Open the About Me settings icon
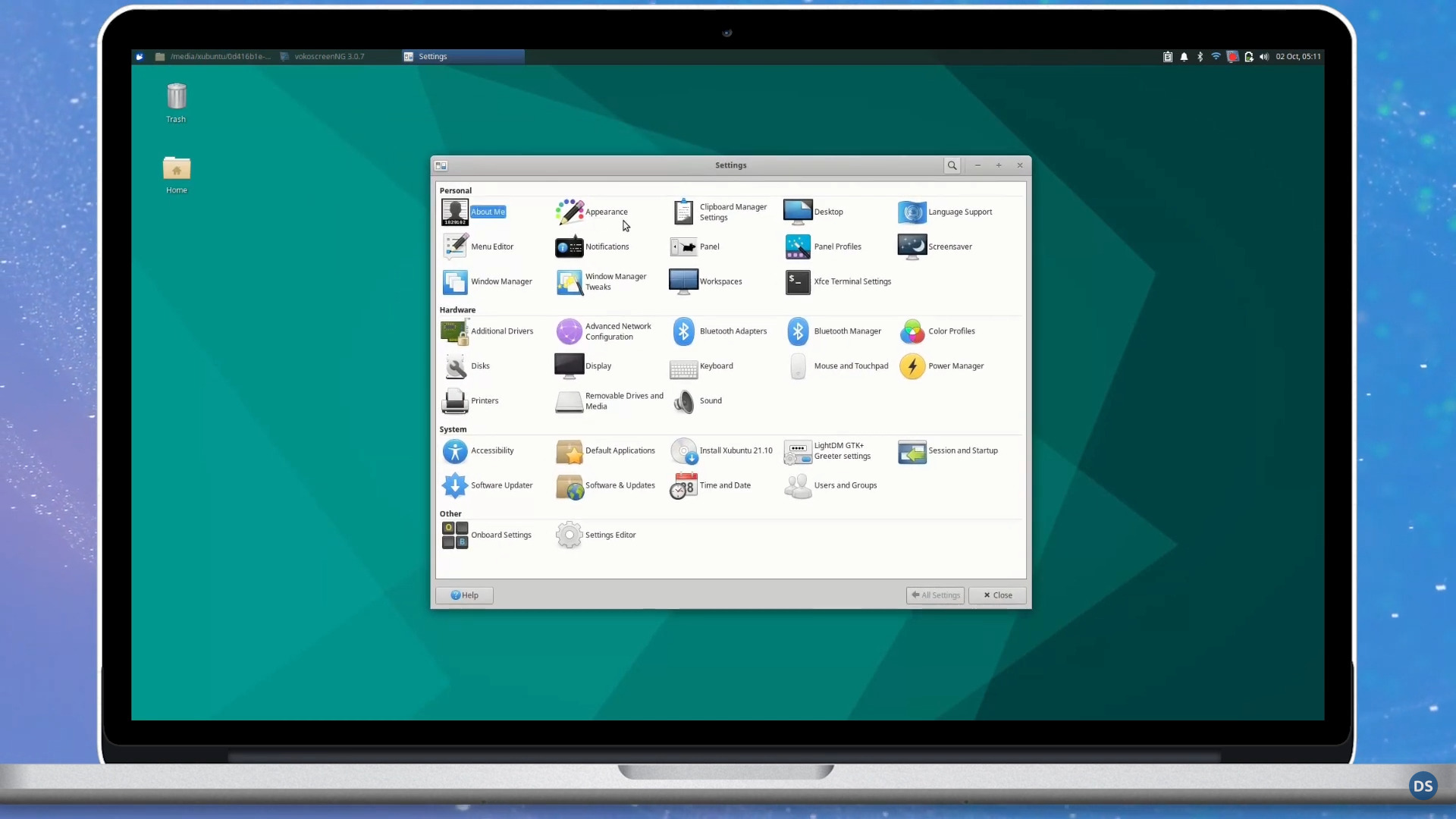Image resolution: width=1456 pixels, height=819 pixels. pyautogui.click(x=455, y=212)
